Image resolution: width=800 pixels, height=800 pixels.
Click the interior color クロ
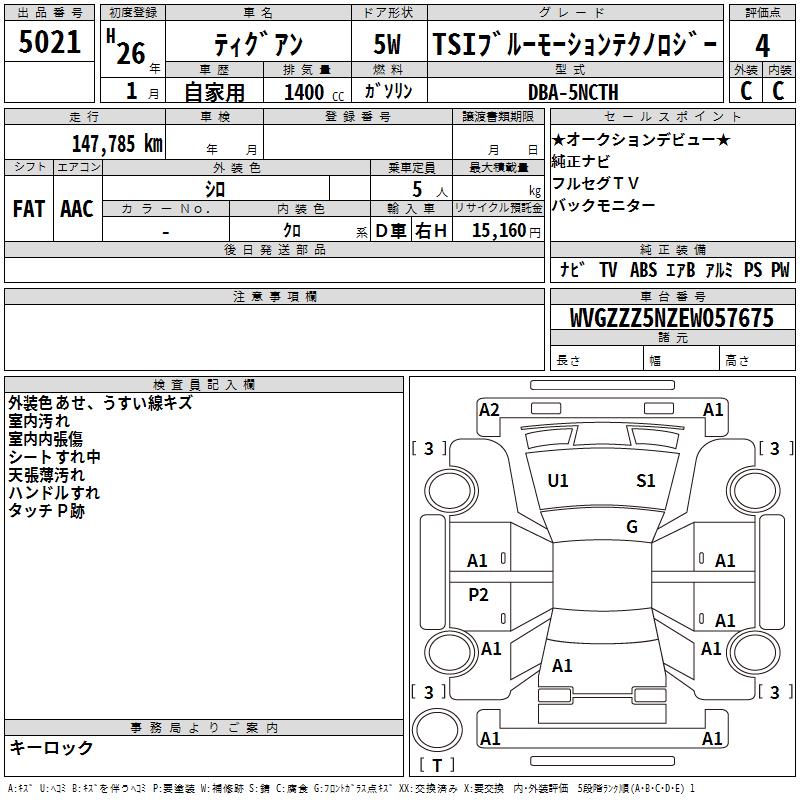[x=292, y=231]
